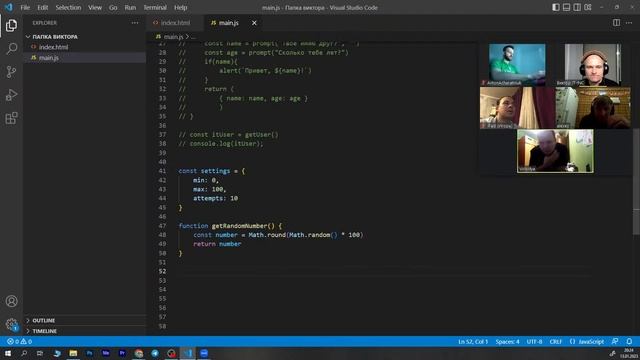Image resolution: width=640 pixels, height=360 pixels.
Task: Open the Search view in activity bar
Action: coord(11,49)
